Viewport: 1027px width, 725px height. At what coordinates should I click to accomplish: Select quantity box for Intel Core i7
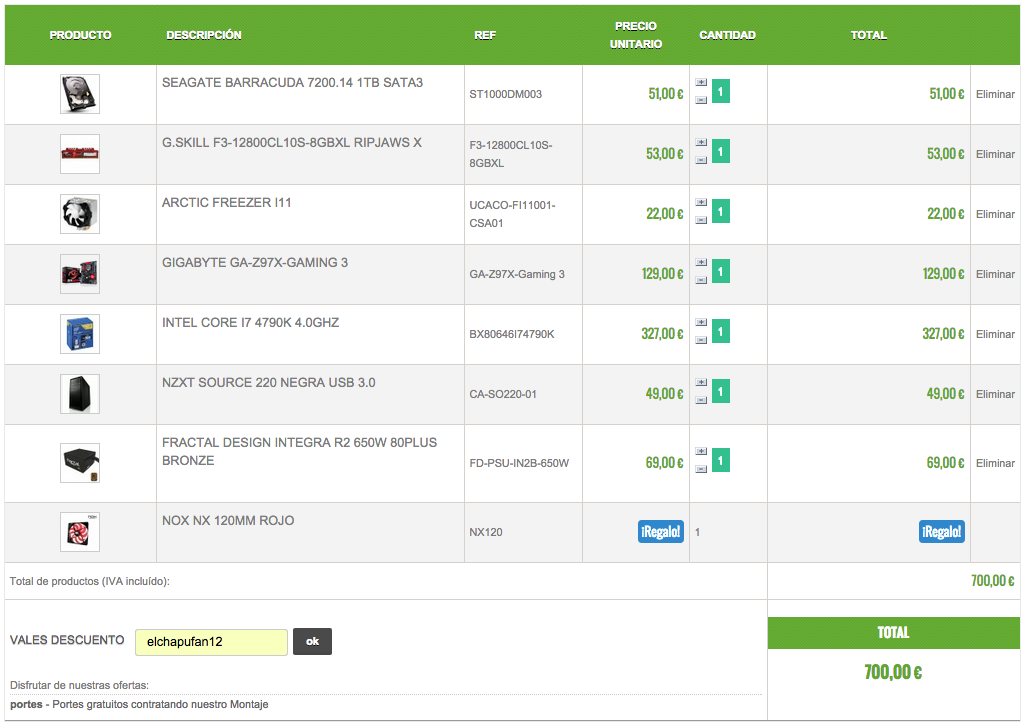tap(720, 331)
